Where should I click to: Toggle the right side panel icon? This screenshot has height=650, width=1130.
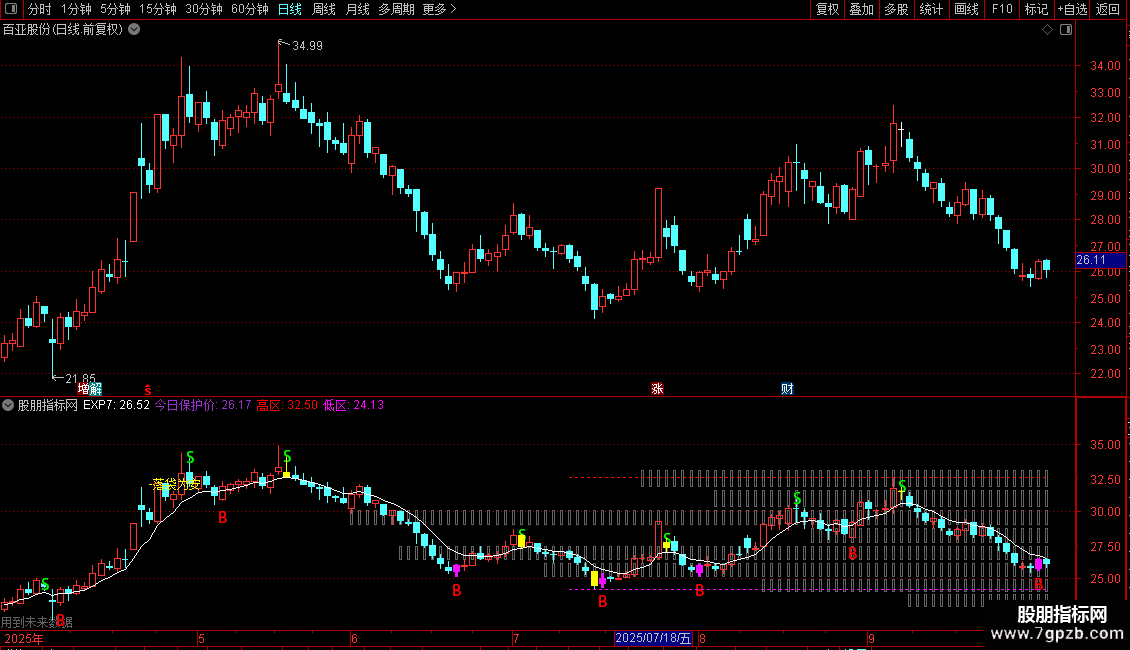point(1066,30)
